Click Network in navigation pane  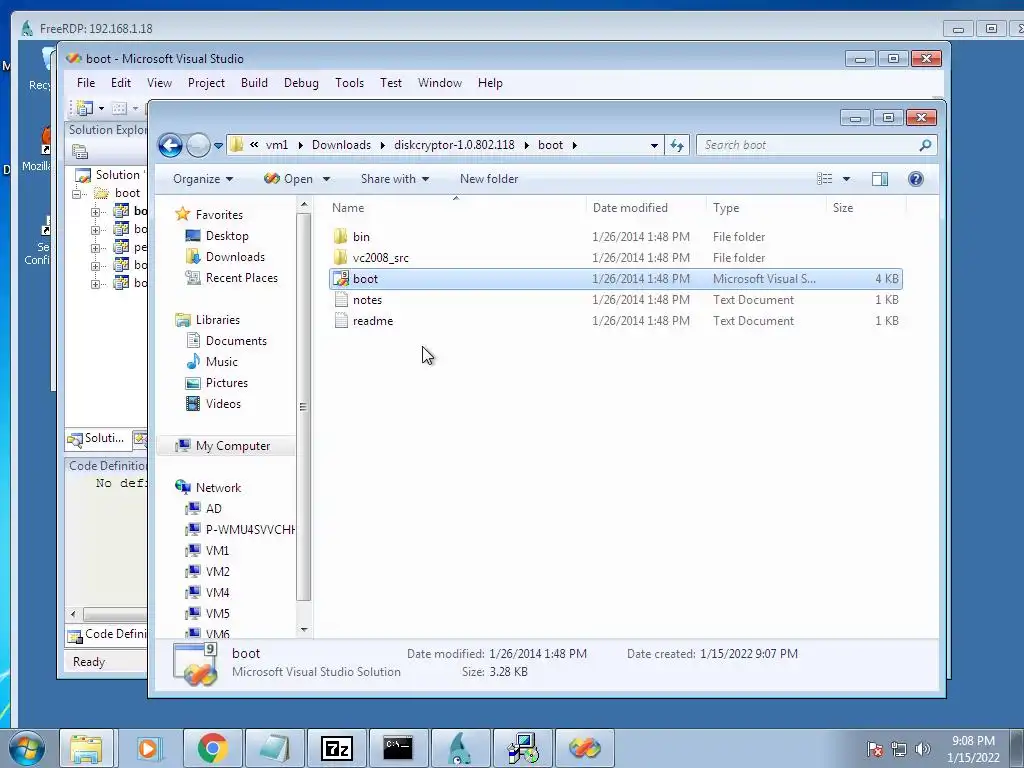click(208, 487)
